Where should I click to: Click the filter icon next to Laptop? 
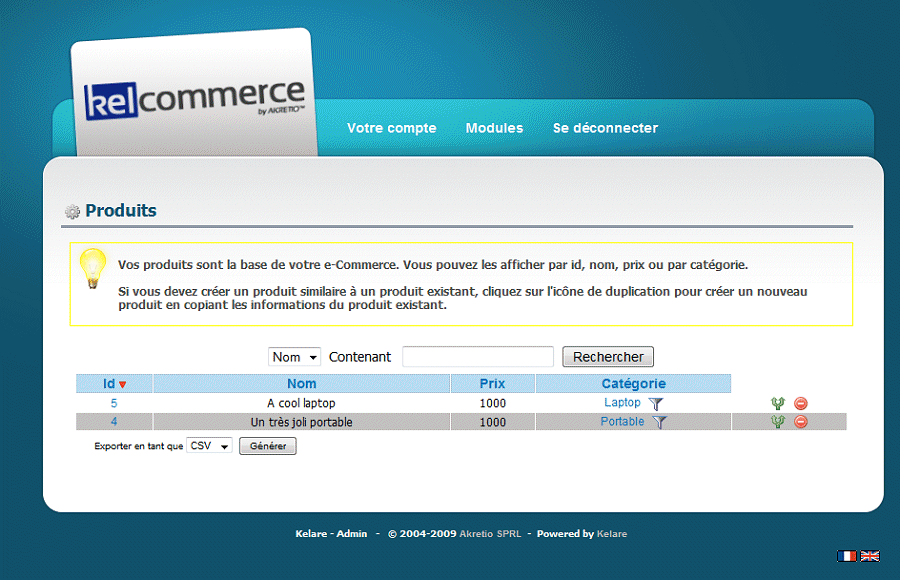[x=655, y=404]
